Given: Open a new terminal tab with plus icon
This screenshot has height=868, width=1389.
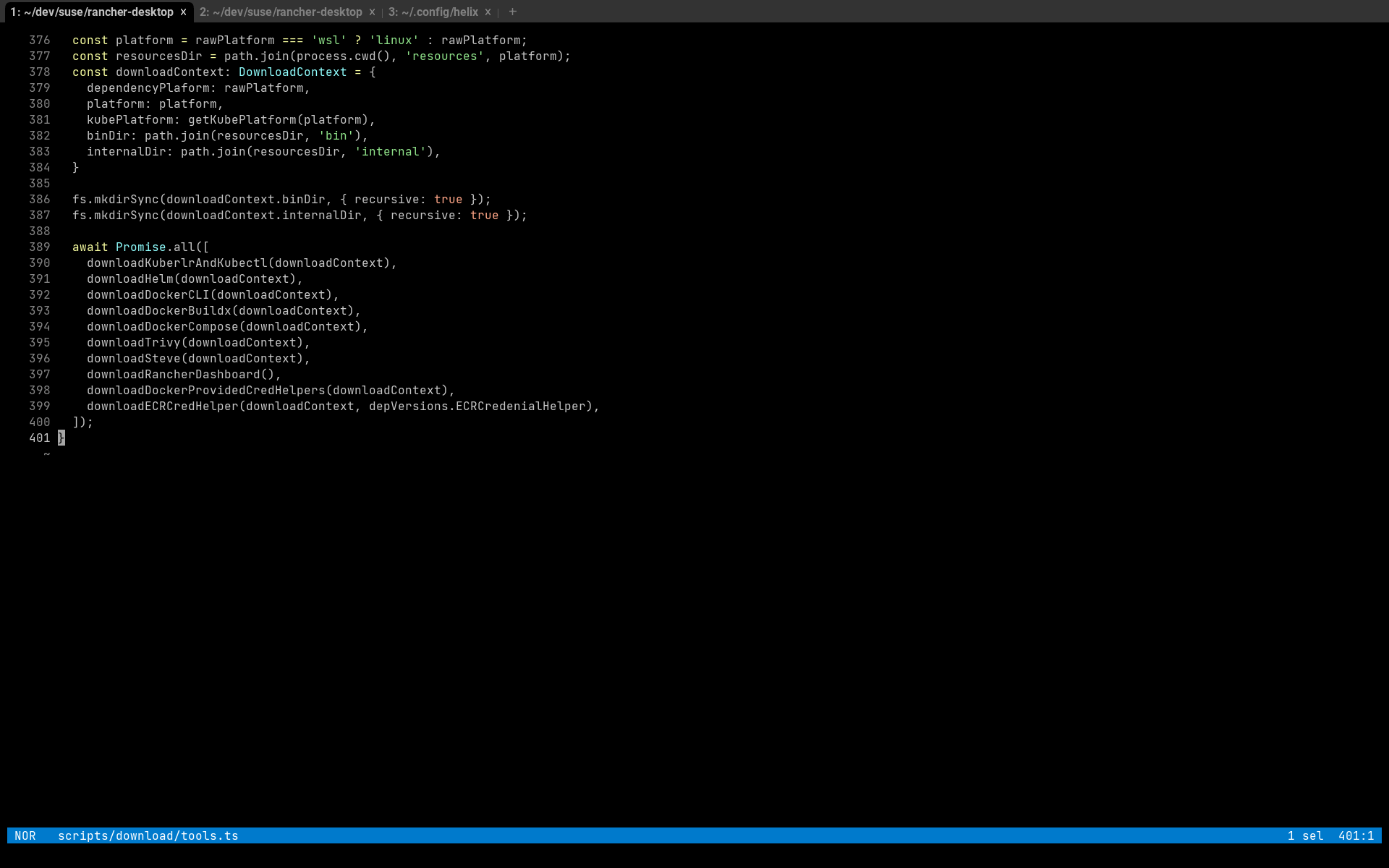Looking at the screenshot, I should 512,12.
